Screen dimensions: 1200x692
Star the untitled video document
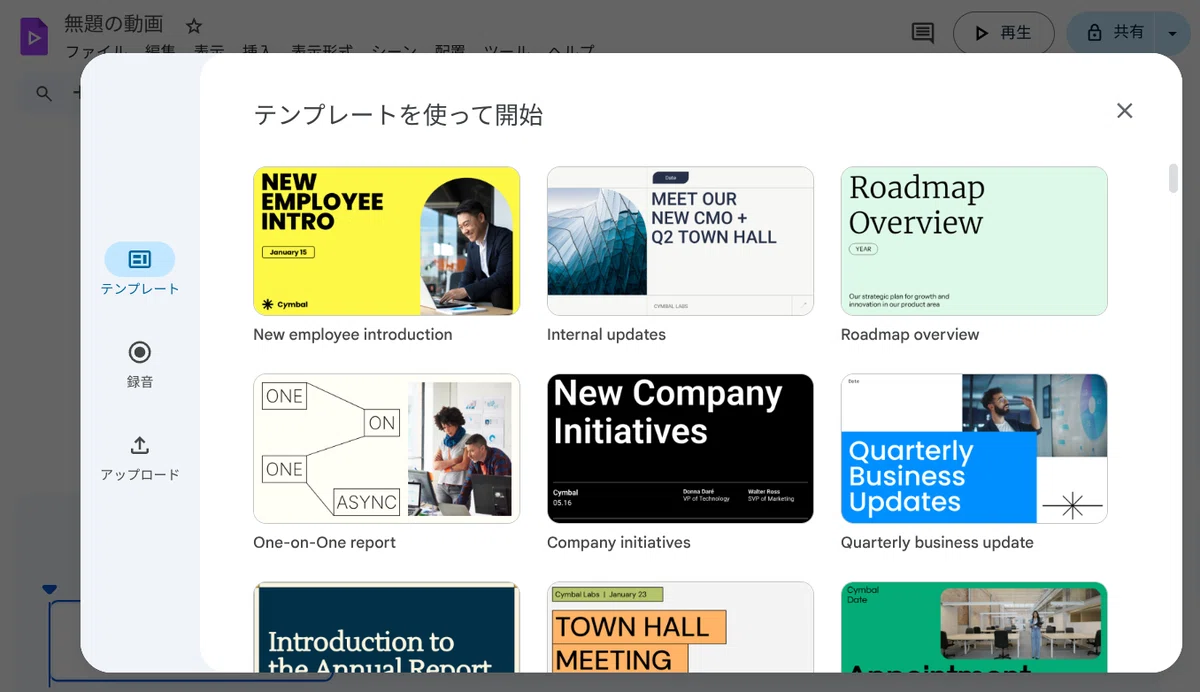click(x=194, y=26)
